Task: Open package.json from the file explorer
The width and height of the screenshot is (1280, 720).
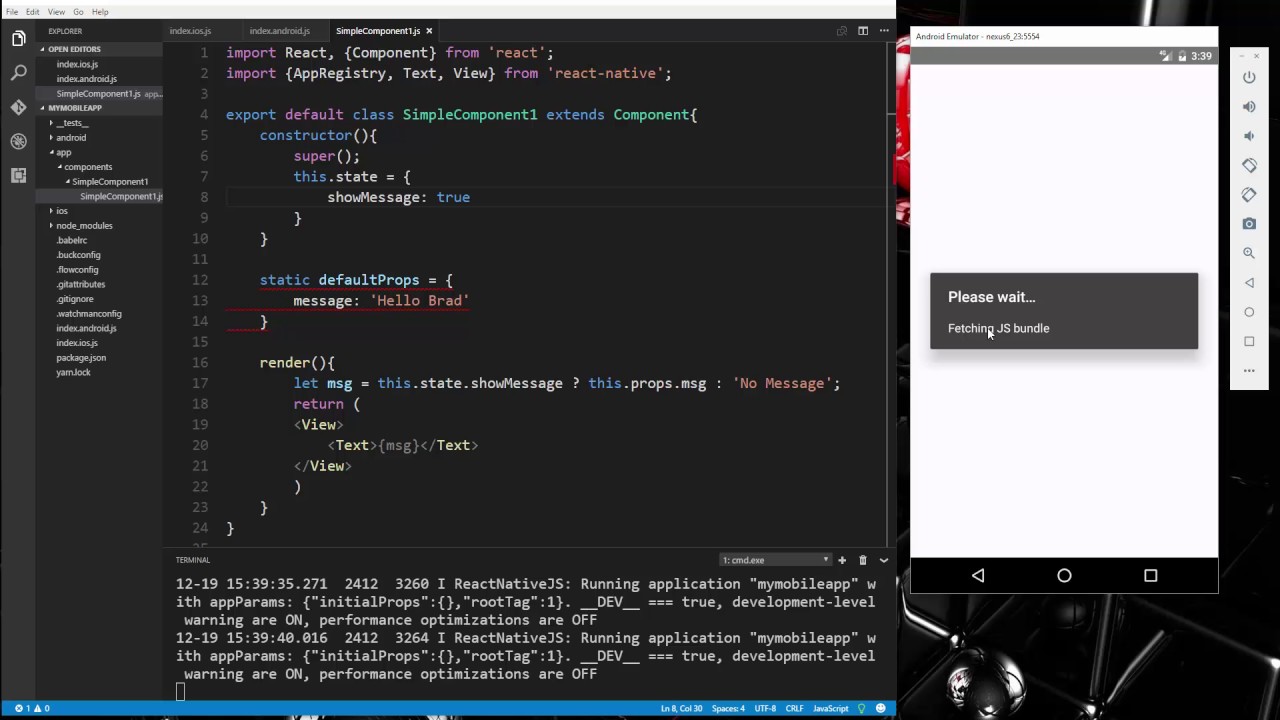Action: point(81,358)
